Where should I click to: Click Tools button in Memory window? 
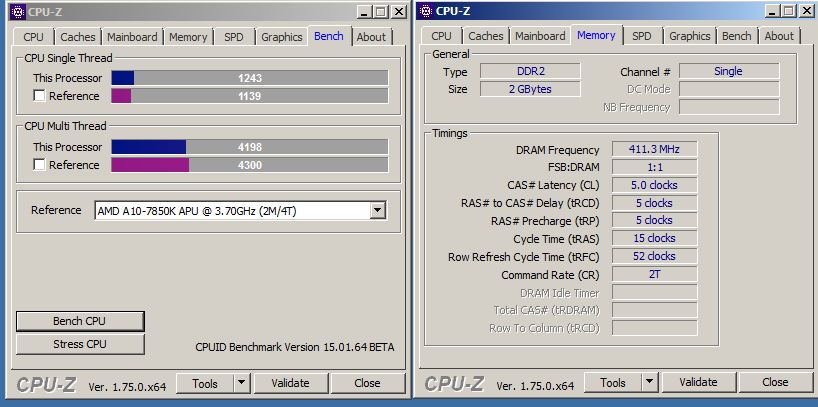coord(613,382)
